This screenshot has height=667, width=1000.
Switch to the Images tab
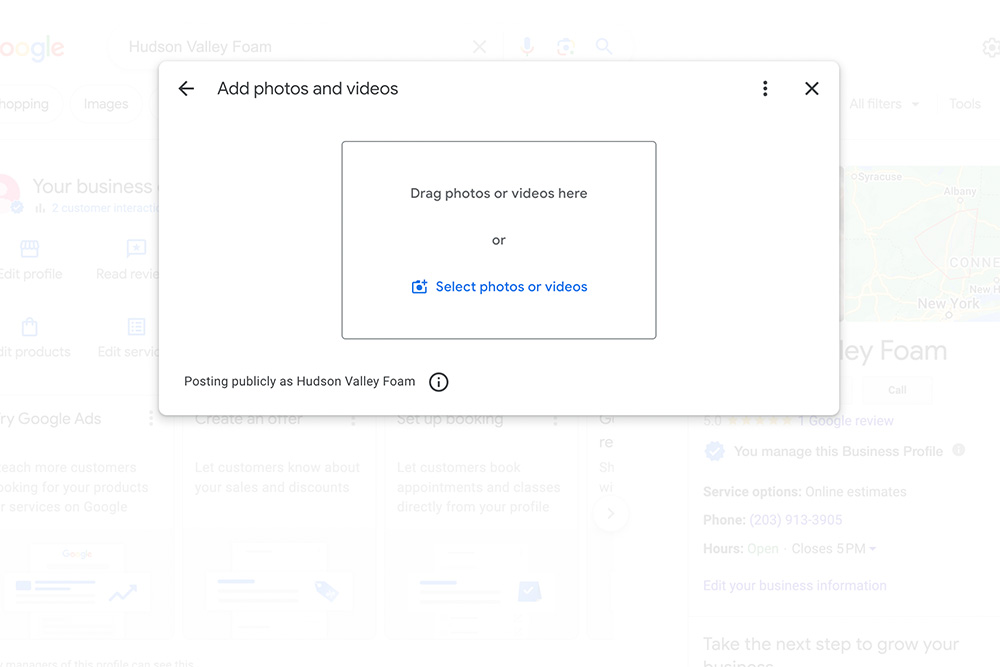click(106, 103)
